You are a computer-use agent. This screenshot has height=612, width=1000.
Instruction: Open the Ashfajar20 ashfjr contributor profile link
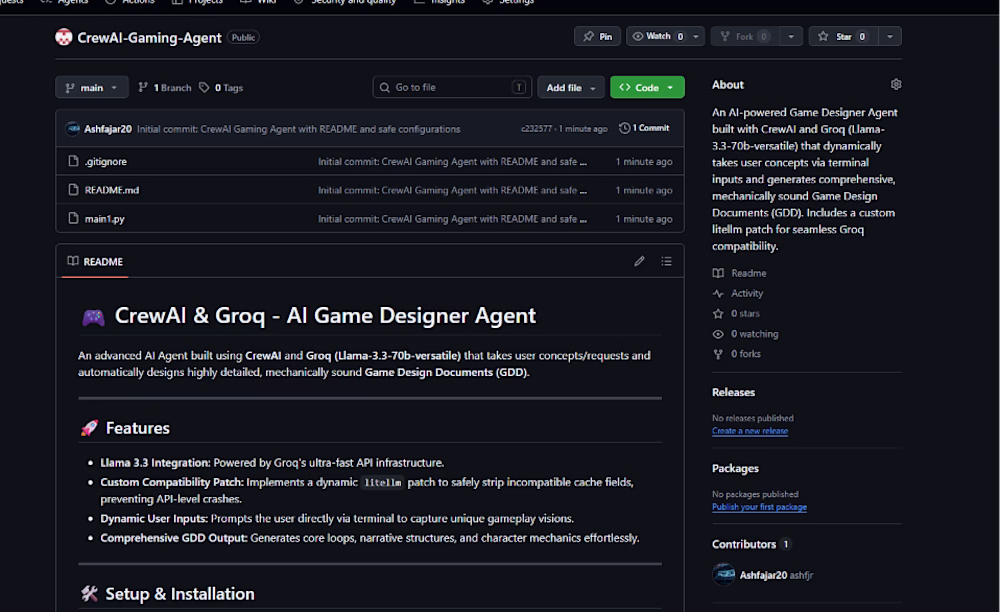[x=776, y=575]
